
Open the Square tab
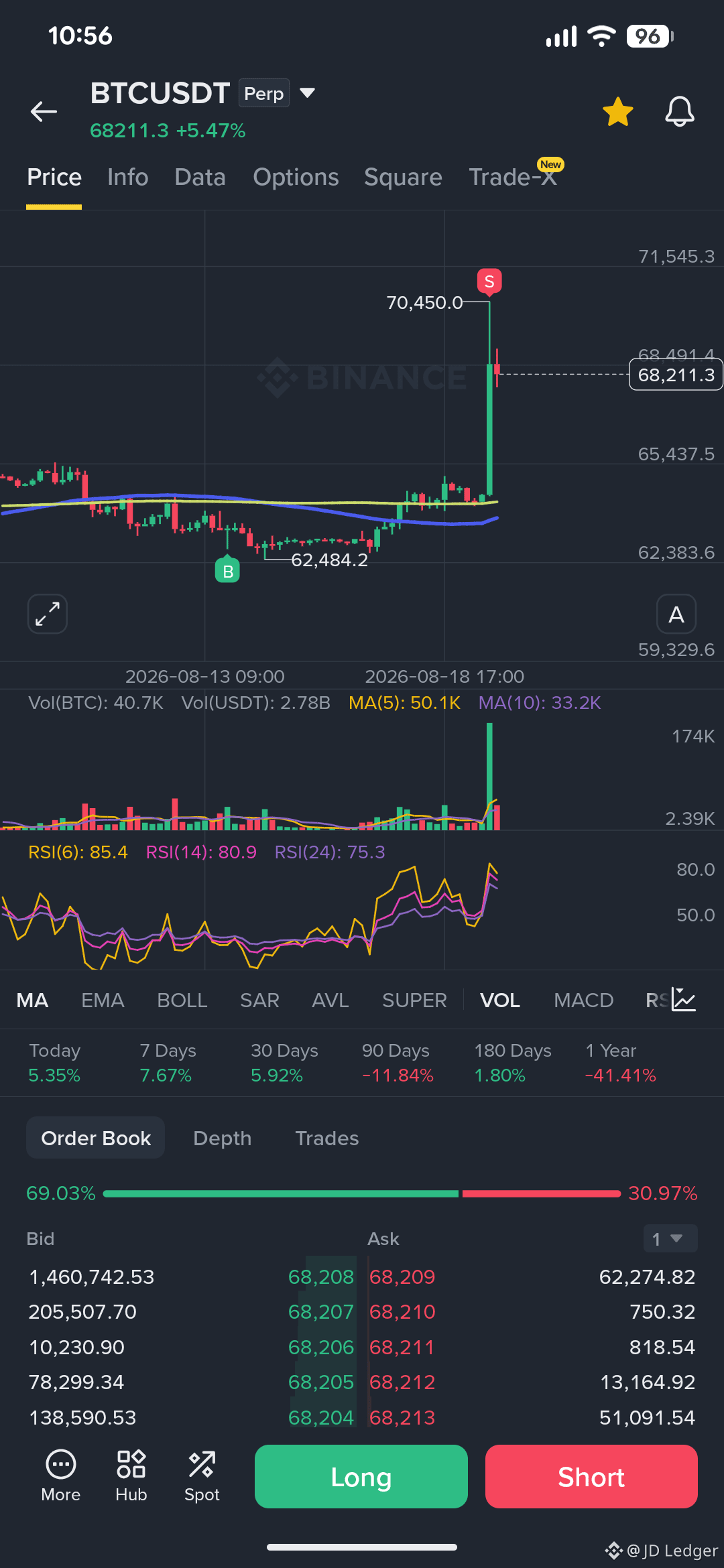coord(403,178)
